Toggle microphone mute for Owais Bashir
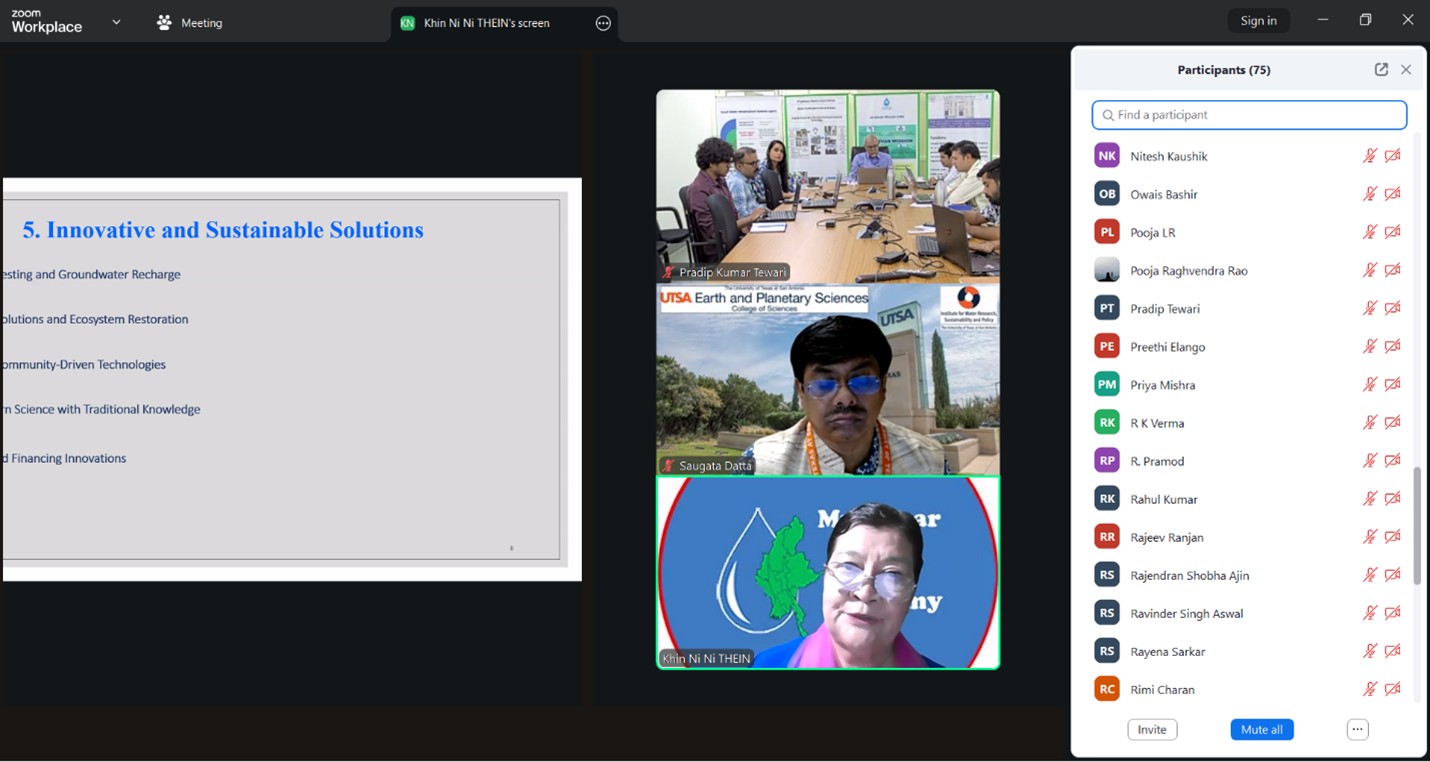Screen dimensions: 1430x762 1370,194
